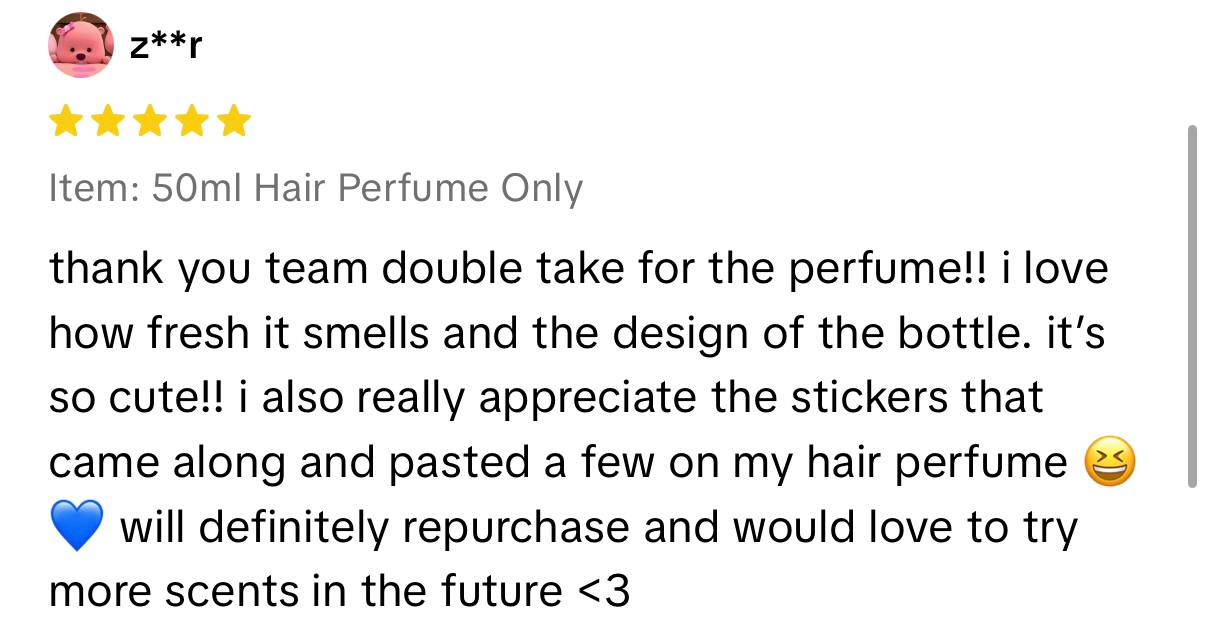1206x632 pixels.
Task: Click the vertical scrollbar on the right
Action: coord(1190,305)
